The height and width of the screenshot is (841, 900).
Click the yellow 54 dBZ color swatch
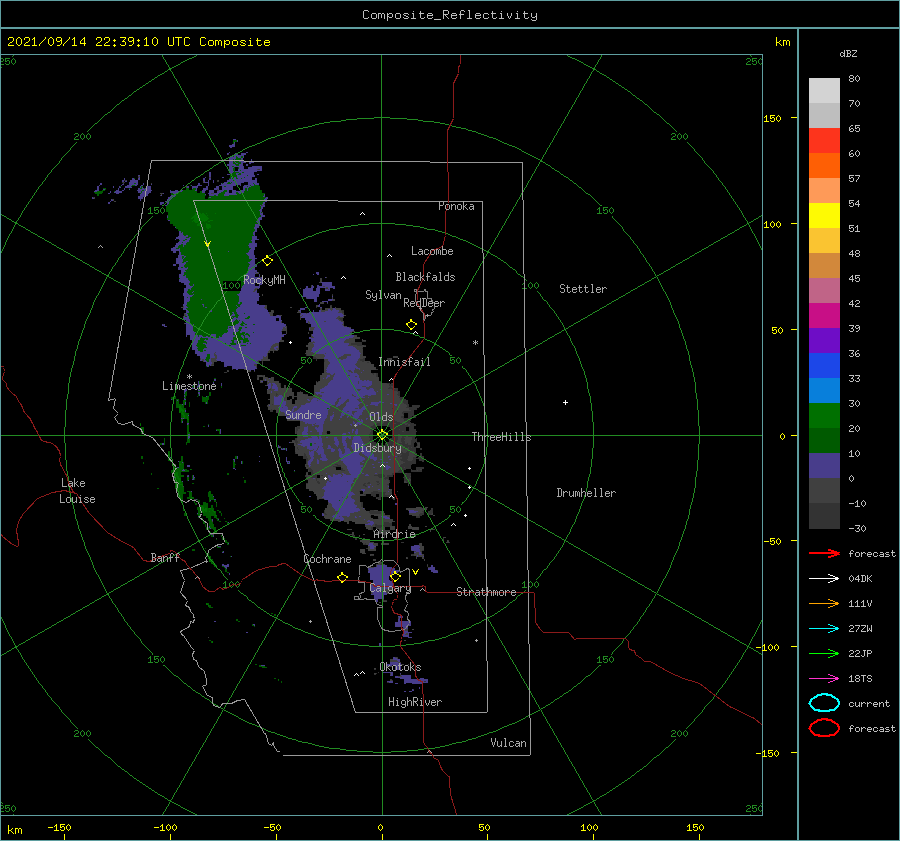pyautogui.click(x=824, y=216)
